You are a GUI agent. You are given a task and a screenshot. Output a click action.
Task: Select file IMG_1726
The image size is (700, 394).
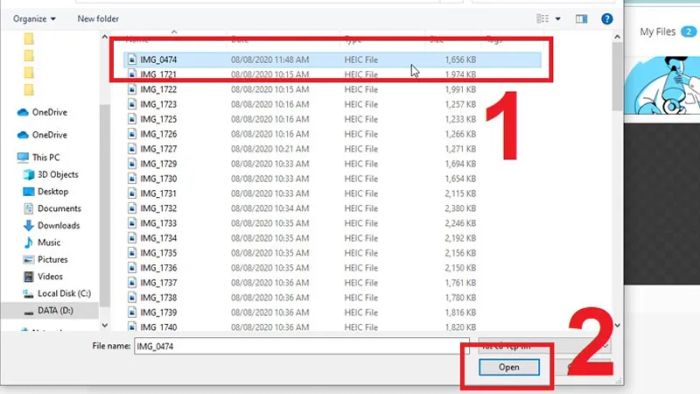coord(332,134)
